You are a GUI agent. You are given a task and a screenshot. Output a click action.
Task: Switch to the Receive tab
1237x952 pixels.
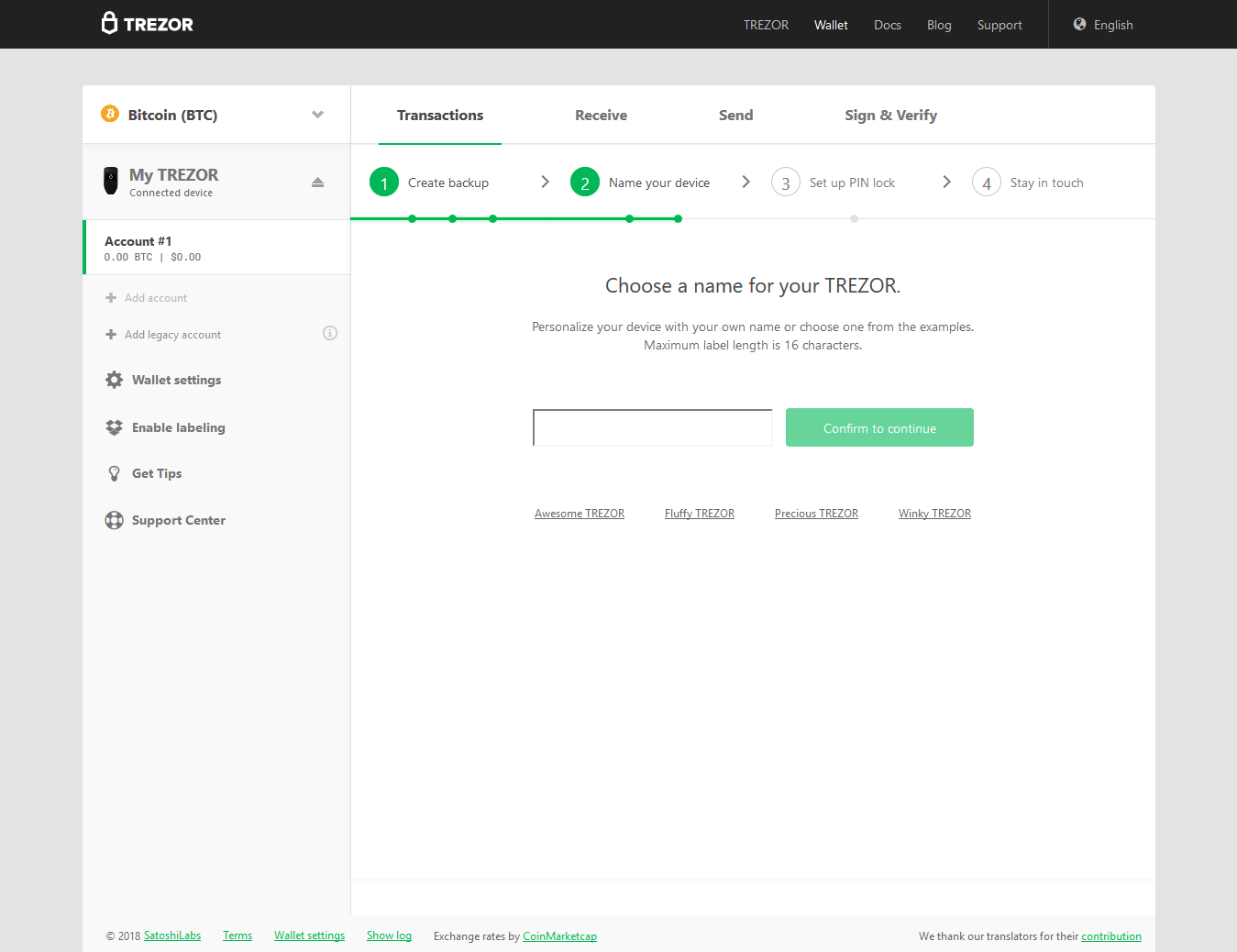point(601,116)
